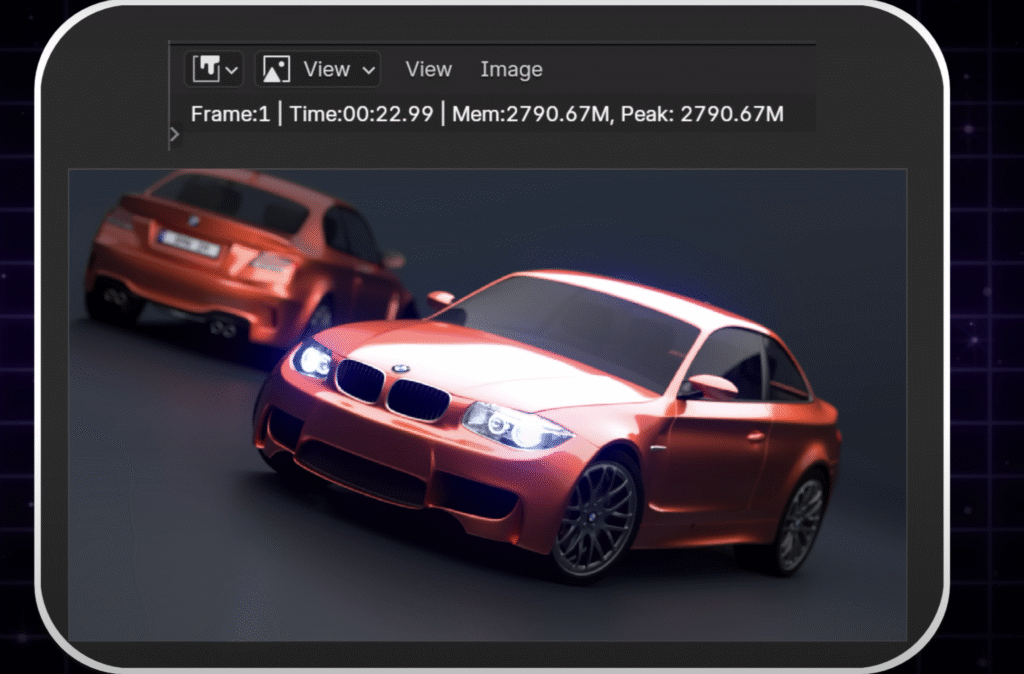Open the plain View menu beside Image
This screenshot has height=674, width=1024.
click(428, 69)
